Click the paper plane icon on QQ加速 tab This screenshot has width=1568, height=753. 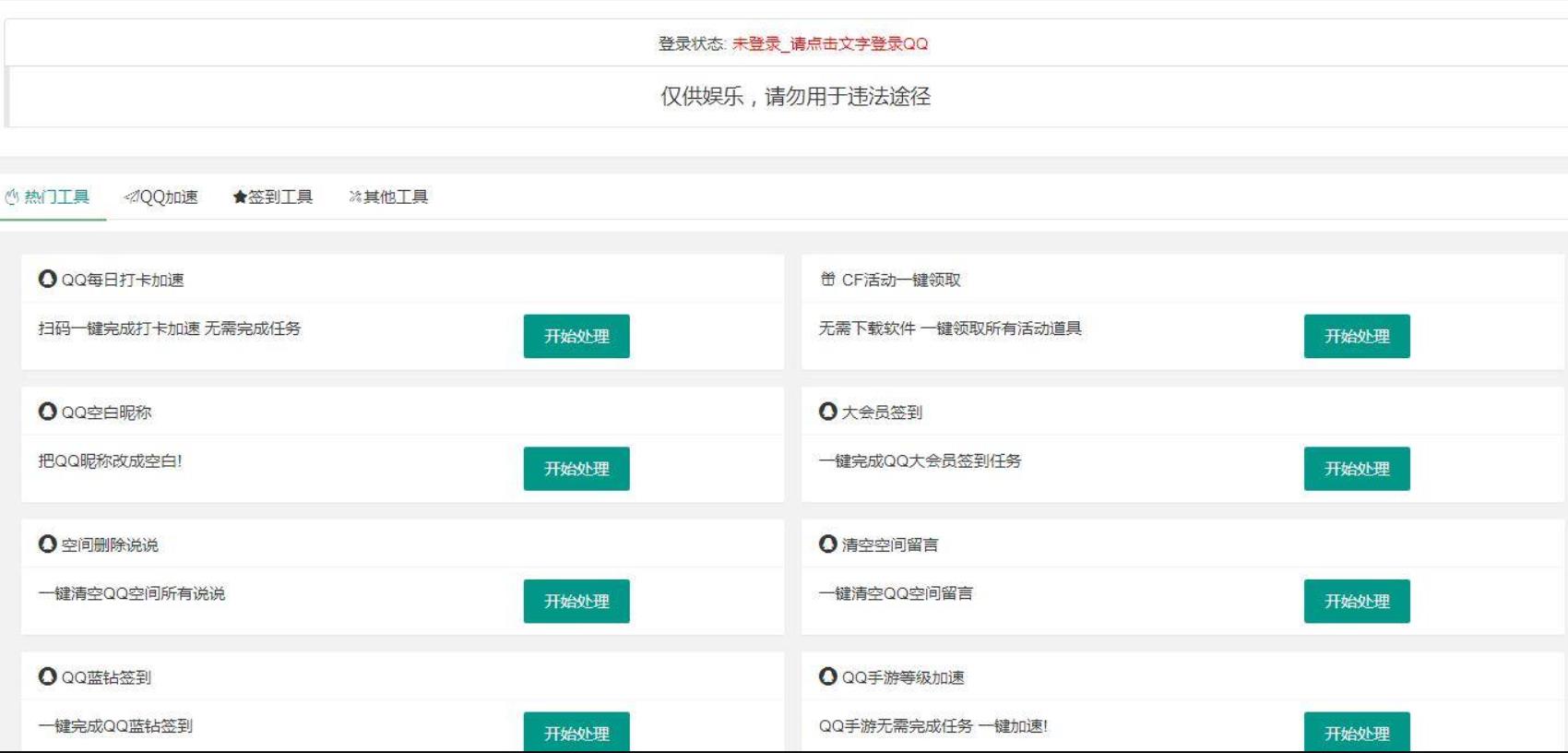[x=131, y=197]
